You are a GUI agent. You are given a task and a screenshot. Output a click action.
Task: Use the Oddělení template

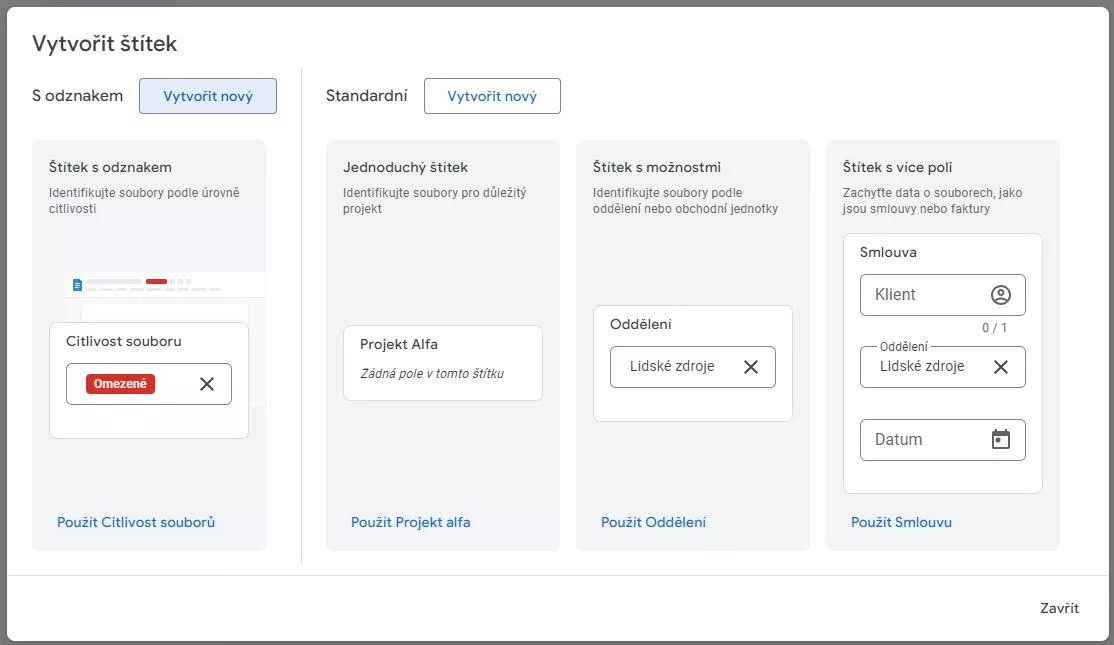click(654, 522)
